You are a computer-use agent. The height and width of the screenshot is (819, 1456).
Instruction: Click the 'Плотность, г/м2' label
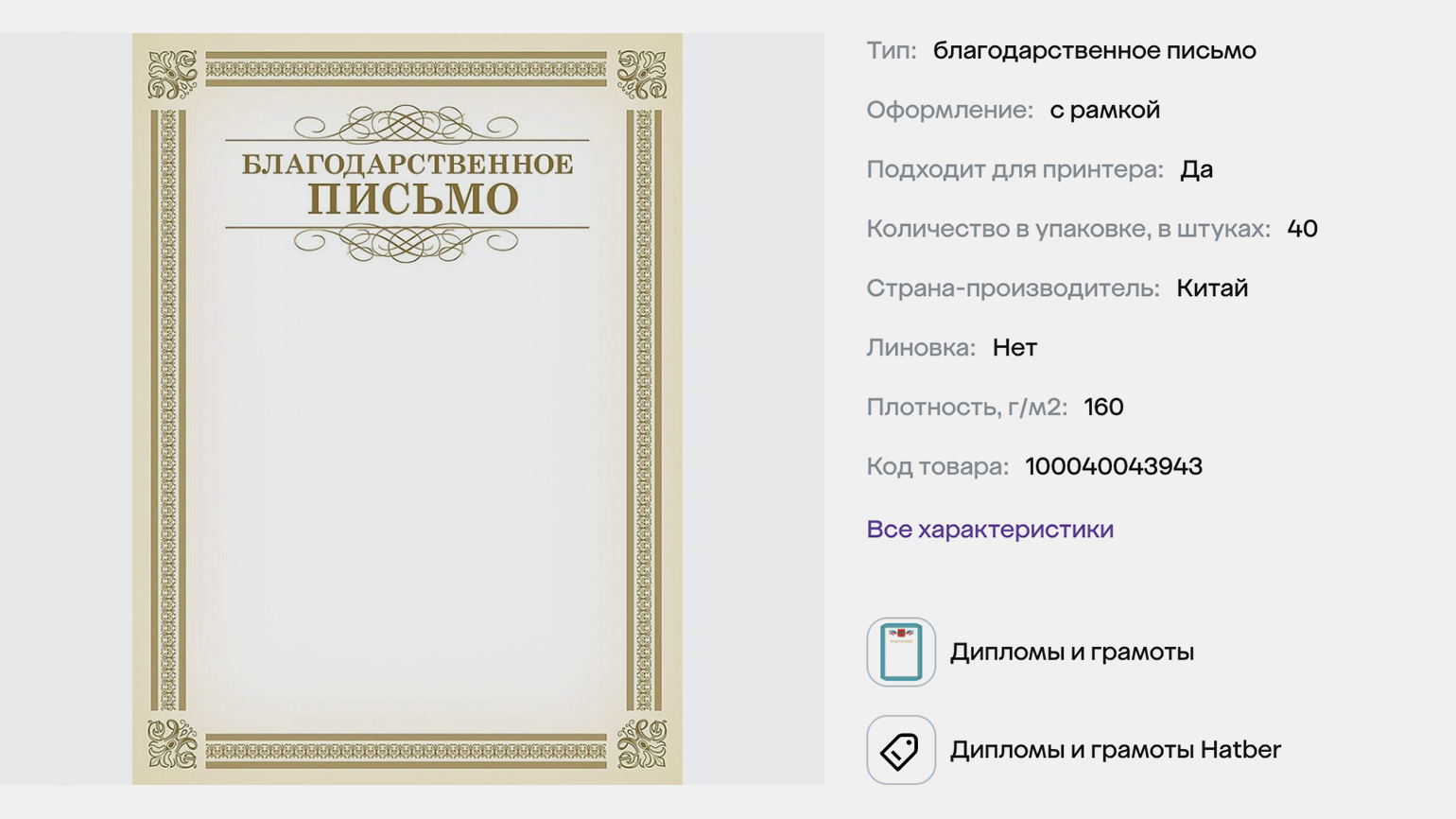966,408
